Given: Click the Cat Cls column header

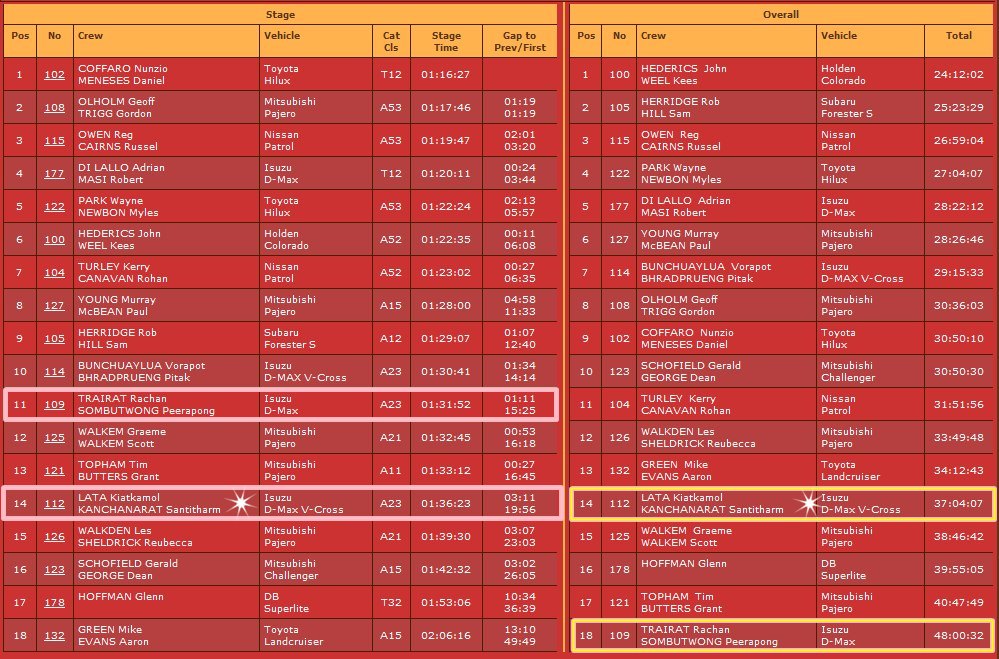Looking at the screenshot, I should (x=391, y=41).
